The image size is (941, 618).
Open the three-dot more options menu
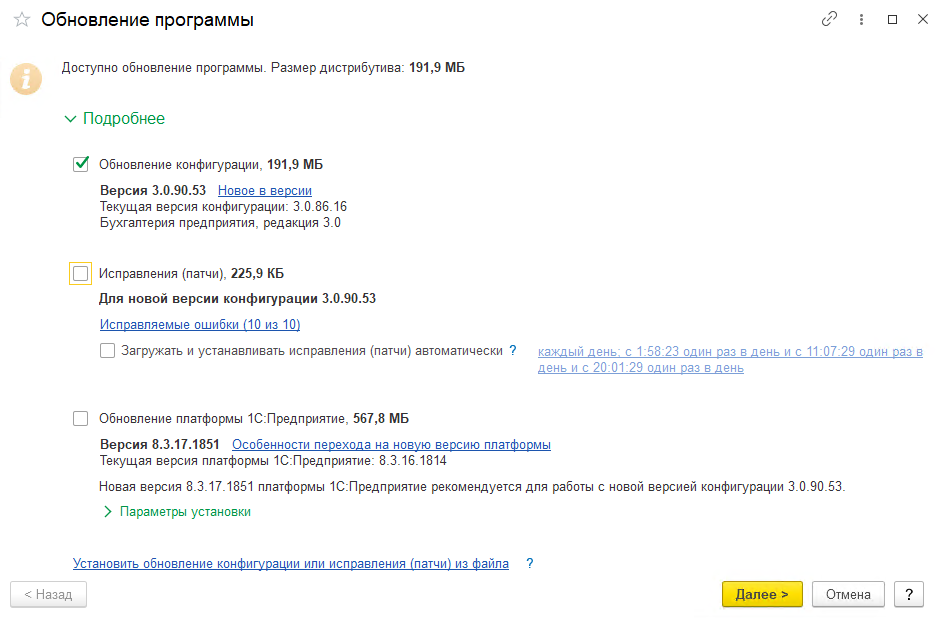point(861,19)
